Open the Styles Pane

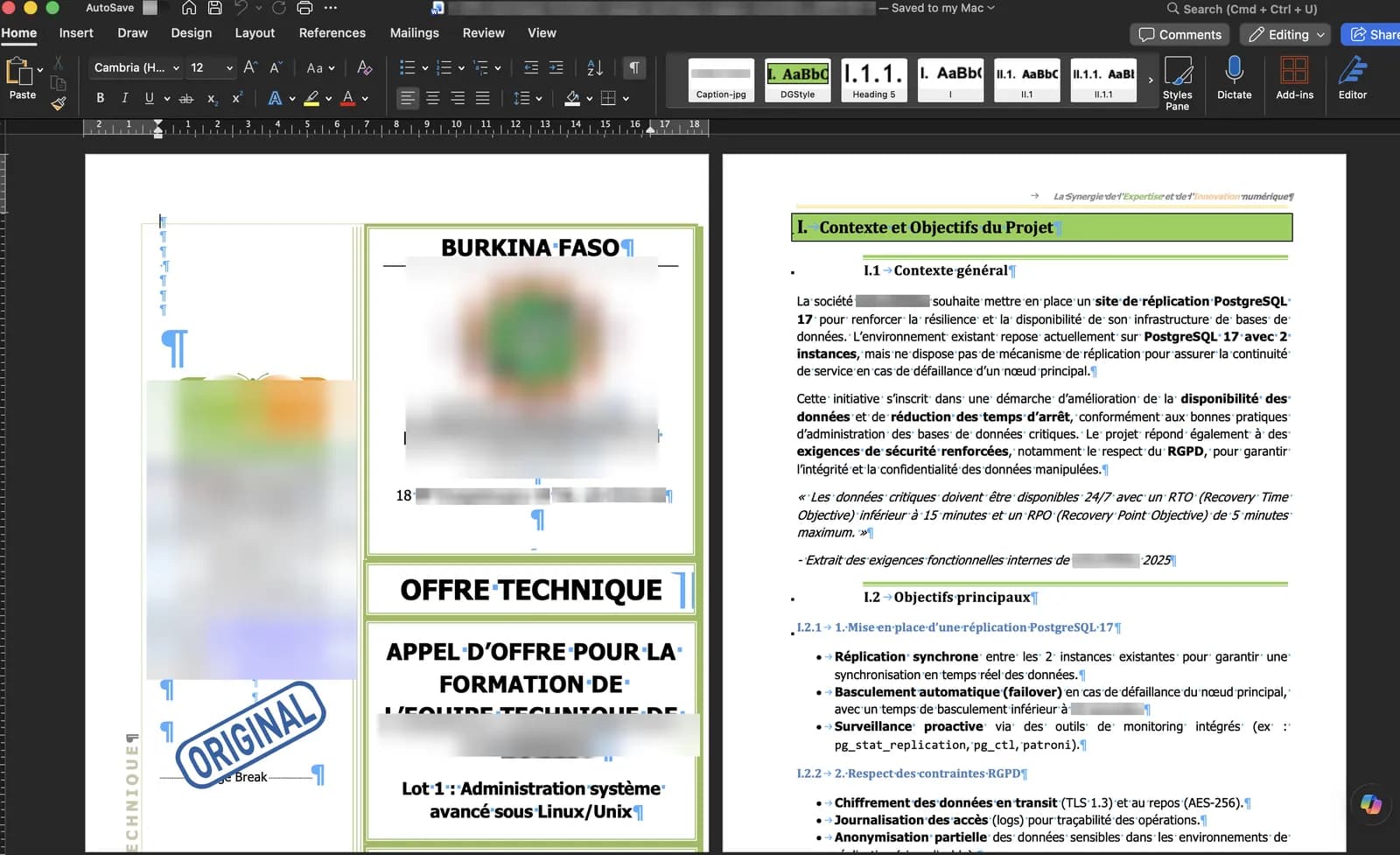(x=1178, y=83)
